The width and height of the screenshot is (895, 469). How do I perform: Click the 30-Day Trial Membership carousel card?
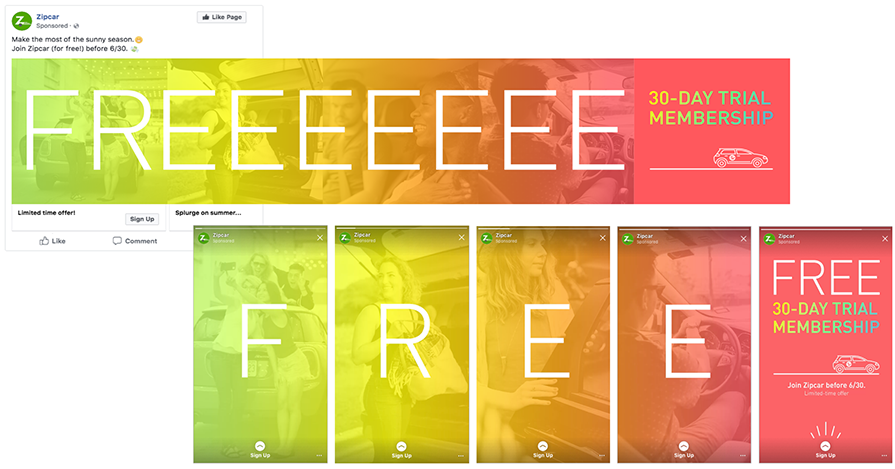click(x=712, y=131)
